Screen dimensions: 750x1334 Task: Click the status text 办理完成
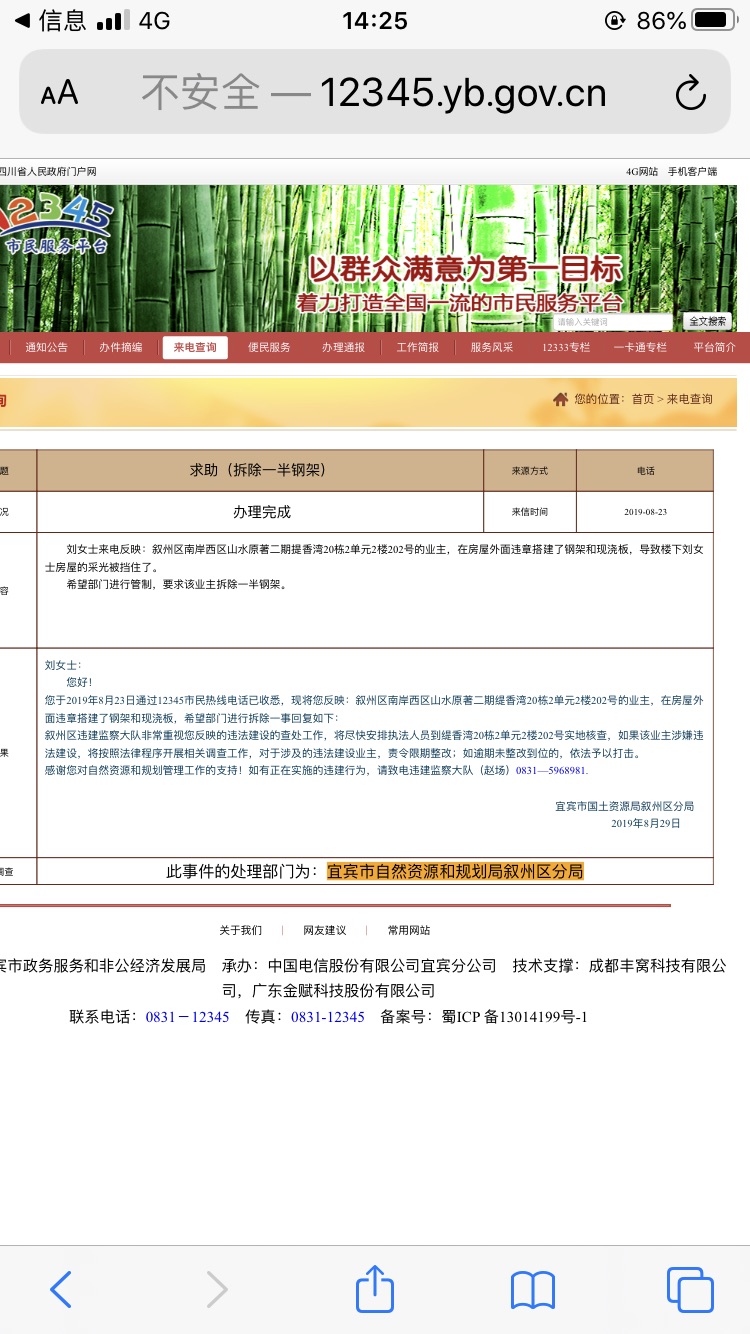tap(262, 512)
